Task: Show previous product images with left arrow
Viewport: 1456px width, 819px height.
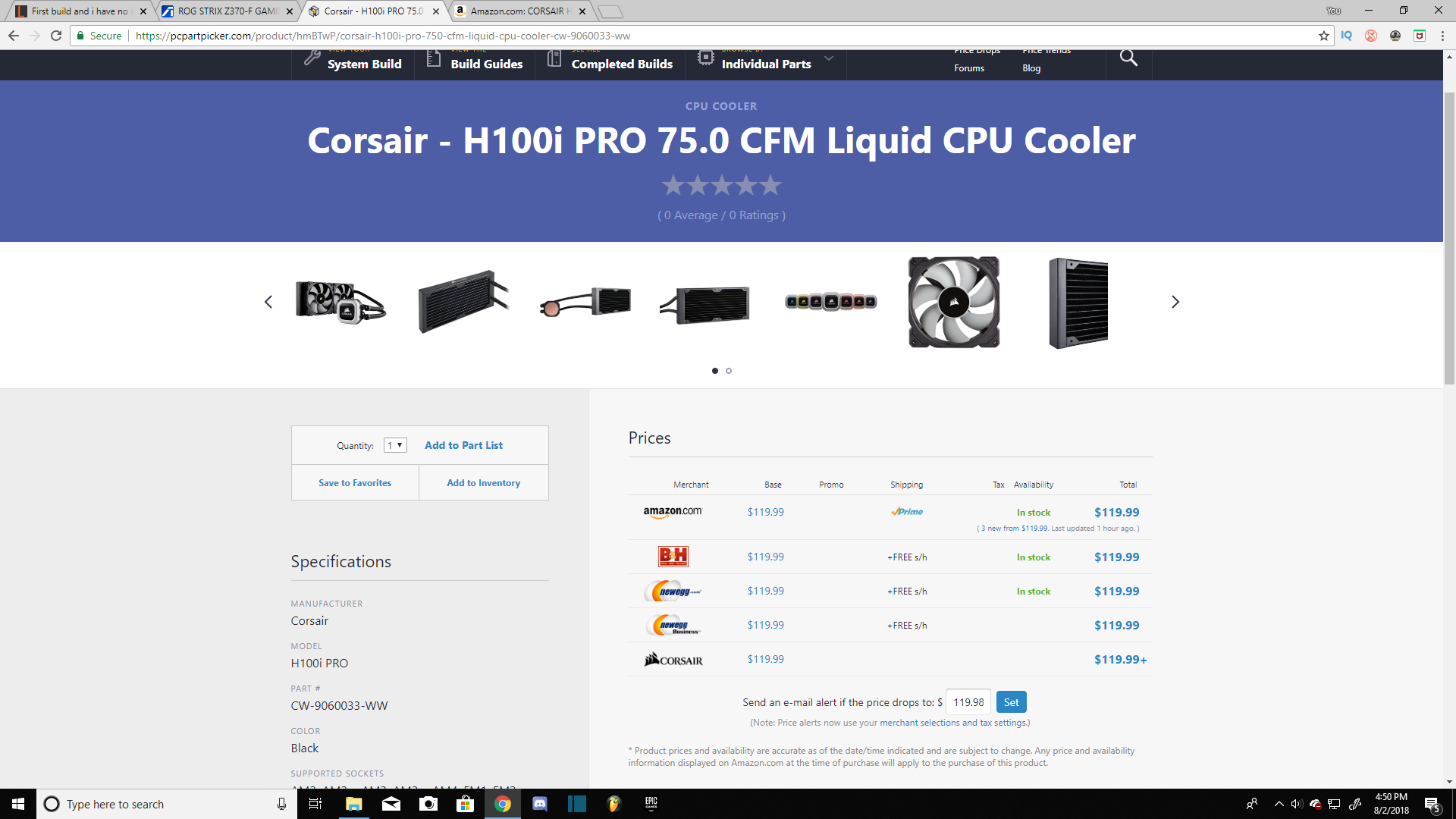Action: [x=268, y=302]
